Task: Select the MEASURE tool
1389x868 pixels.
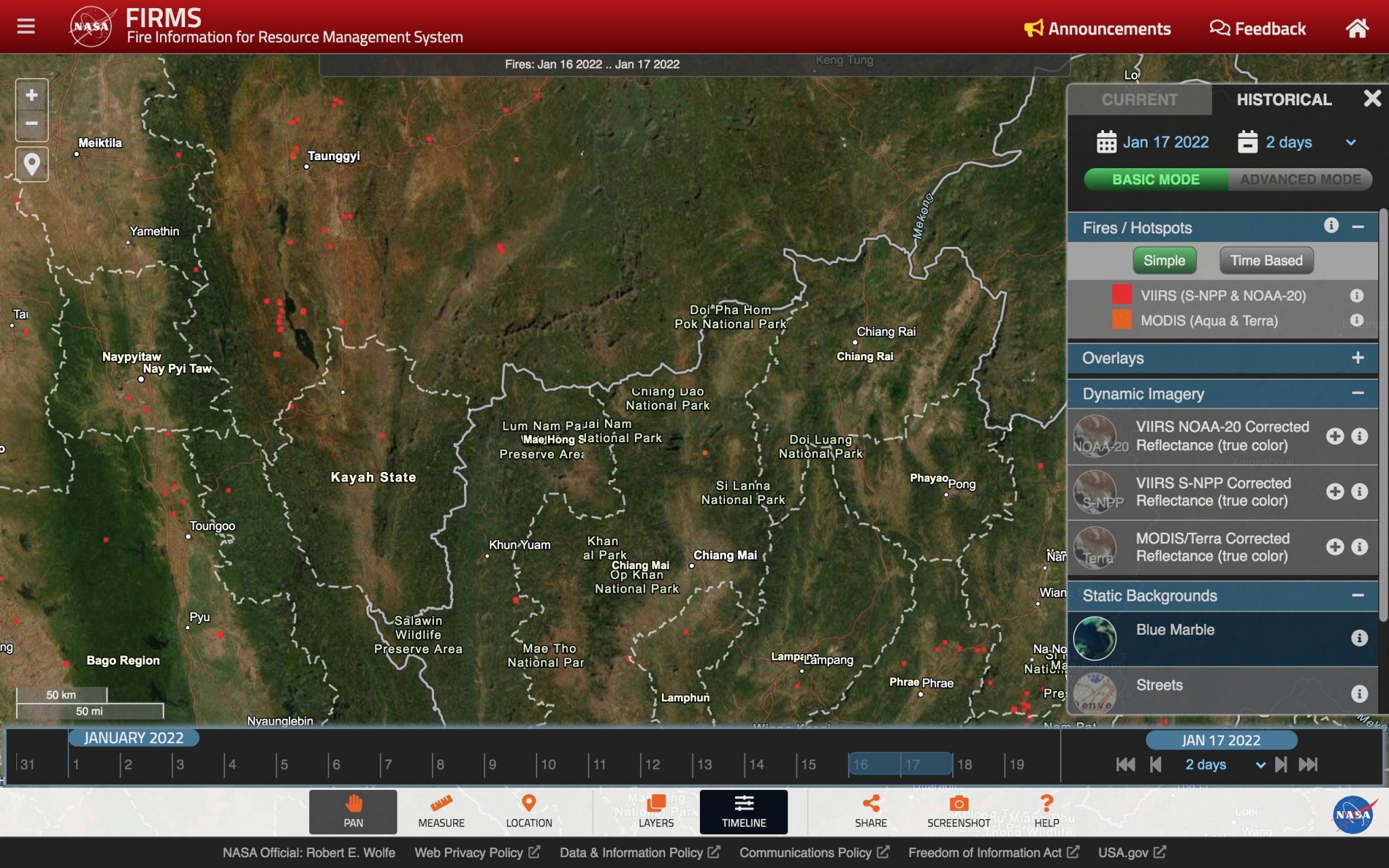Action: 441,811
